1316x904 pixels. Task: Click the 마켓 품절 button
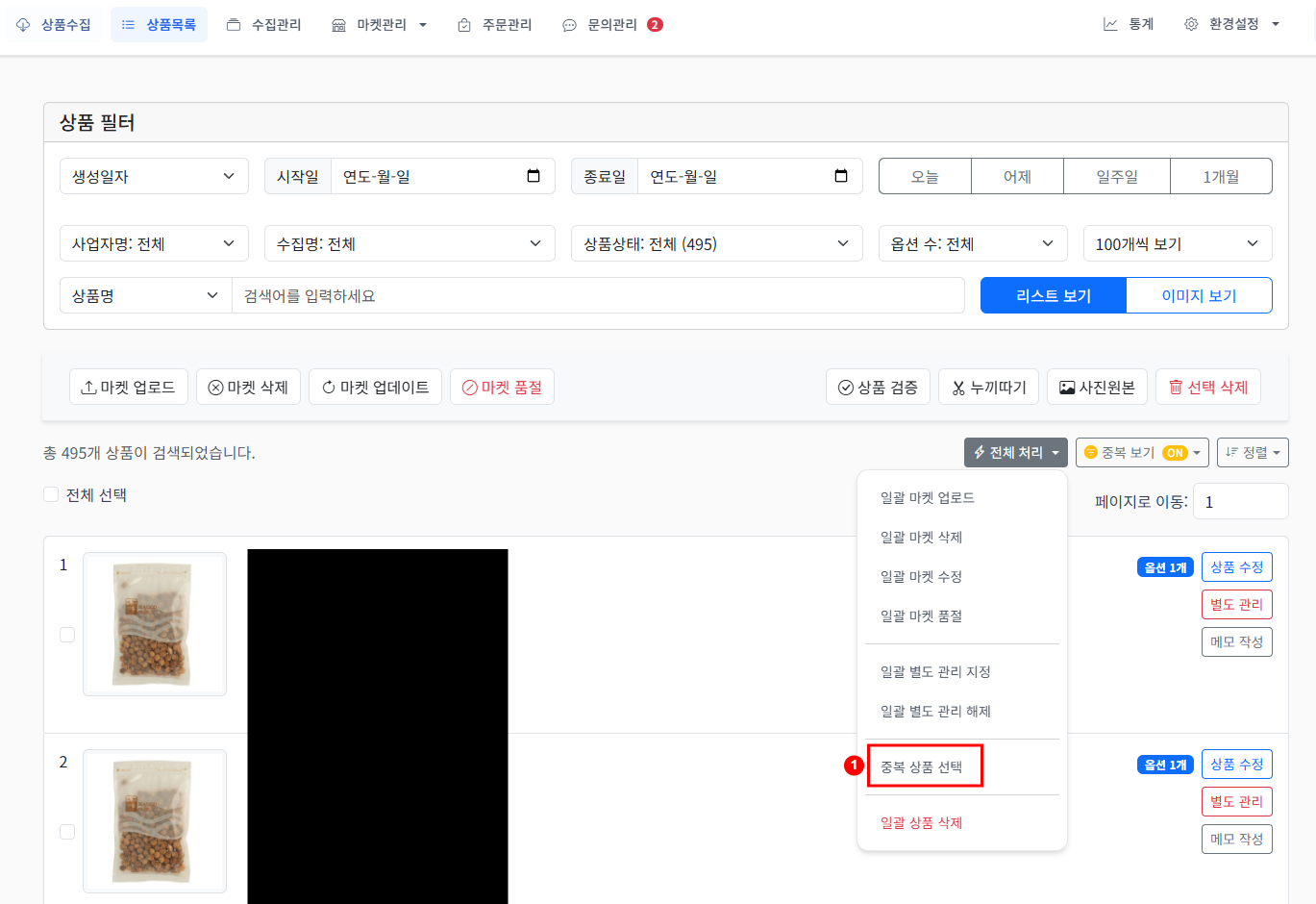click(x=502, y=387)
